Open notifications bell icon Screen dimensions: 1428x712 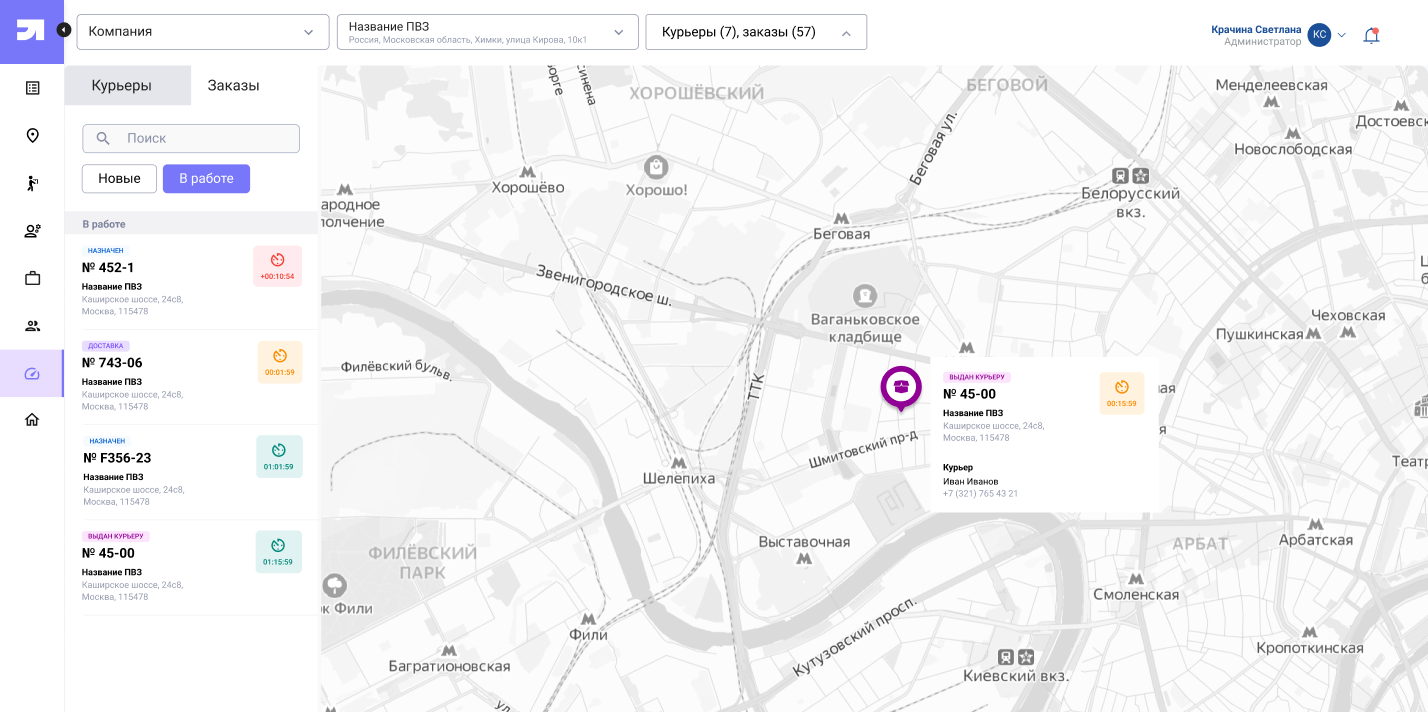click(1371, 35)
